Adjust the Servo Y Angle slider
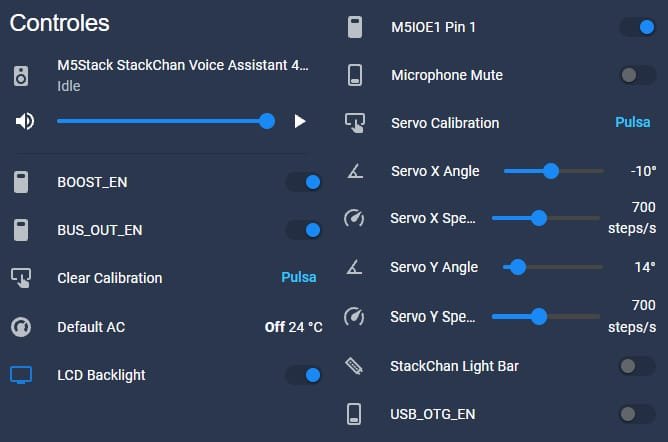The height and width of the screenshot is (442, 668). (553, 267)
